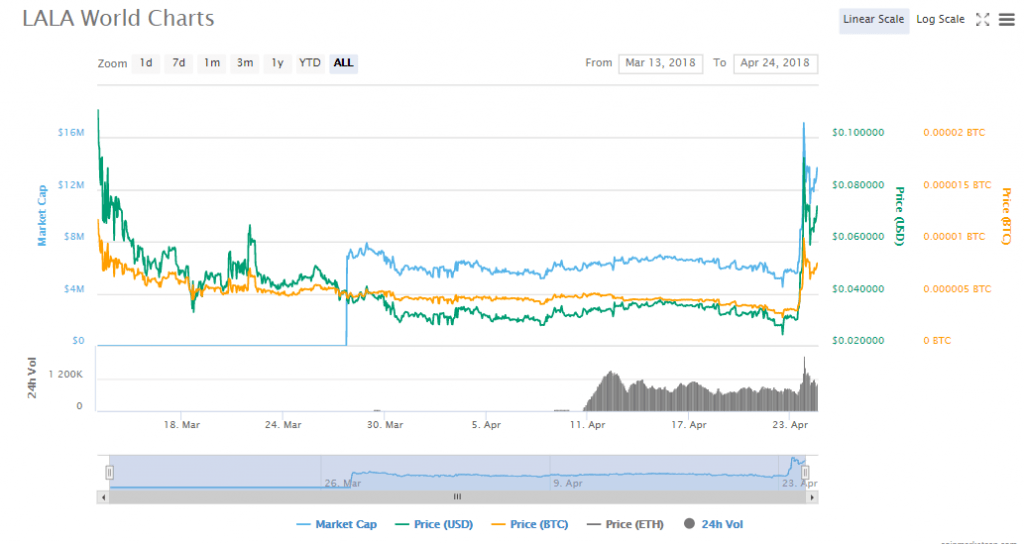Select the ALL zoom range
The width and height of the screenshot is (1024, 544).
[344, 63]
